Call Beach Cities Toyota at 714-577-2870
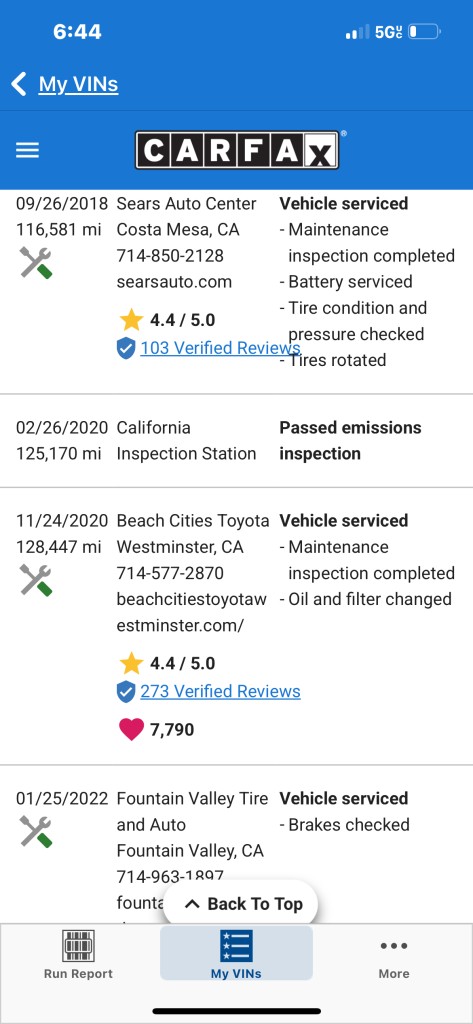Screen dimensions: 473x1024 170,573
